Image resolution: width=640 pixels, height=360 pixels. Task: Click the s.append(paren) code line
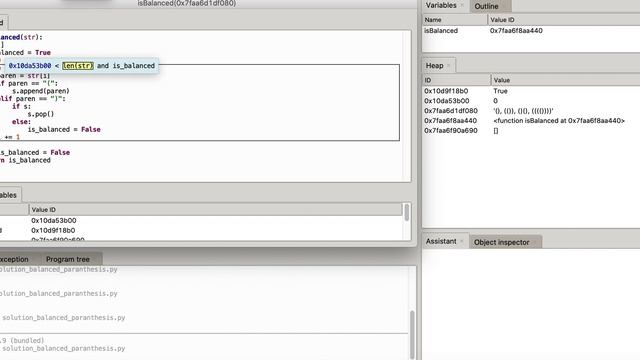point(40,91)
